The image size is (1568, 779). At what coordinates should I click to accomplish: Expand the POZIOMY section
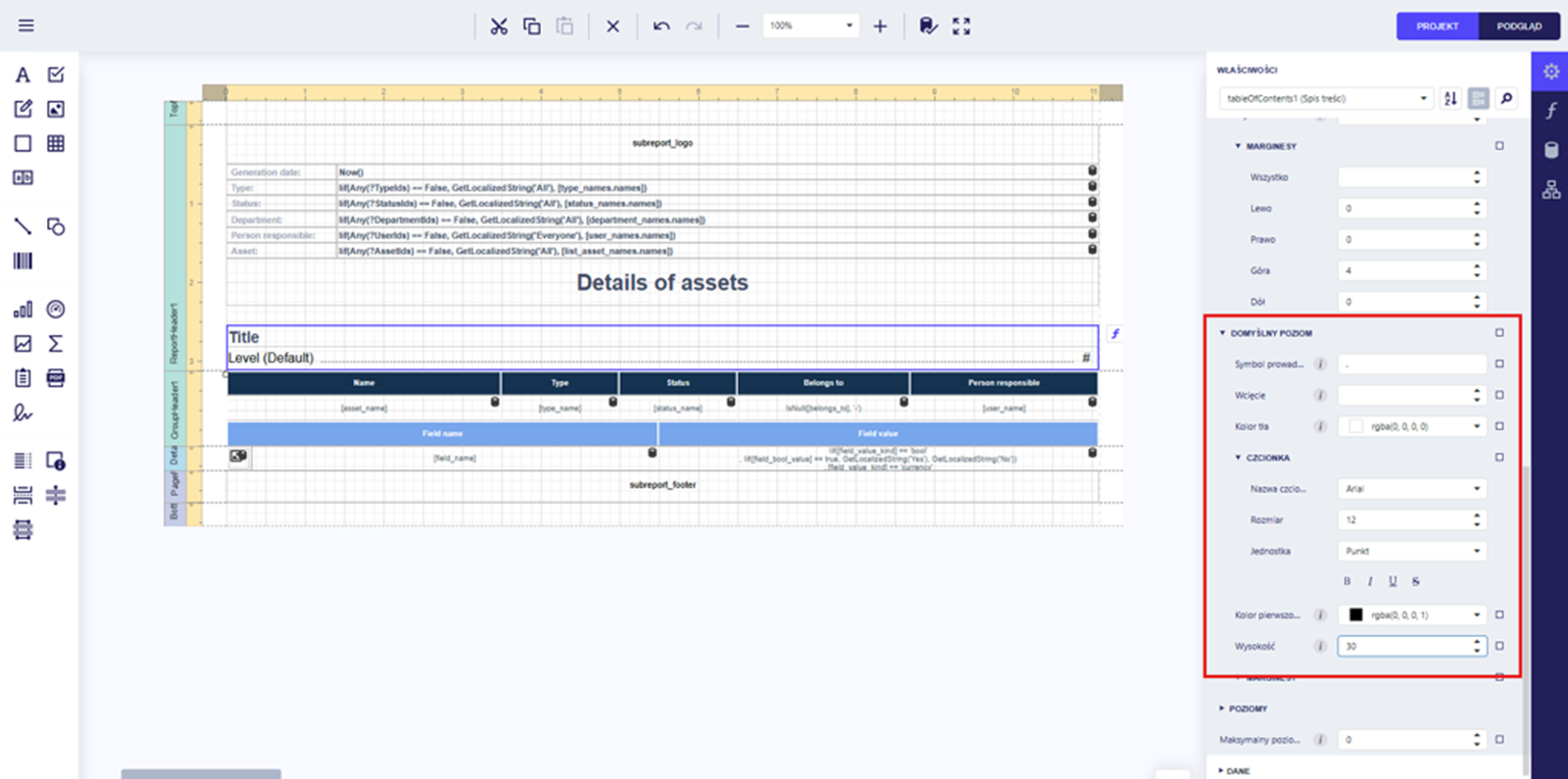tap(1247, 708)
